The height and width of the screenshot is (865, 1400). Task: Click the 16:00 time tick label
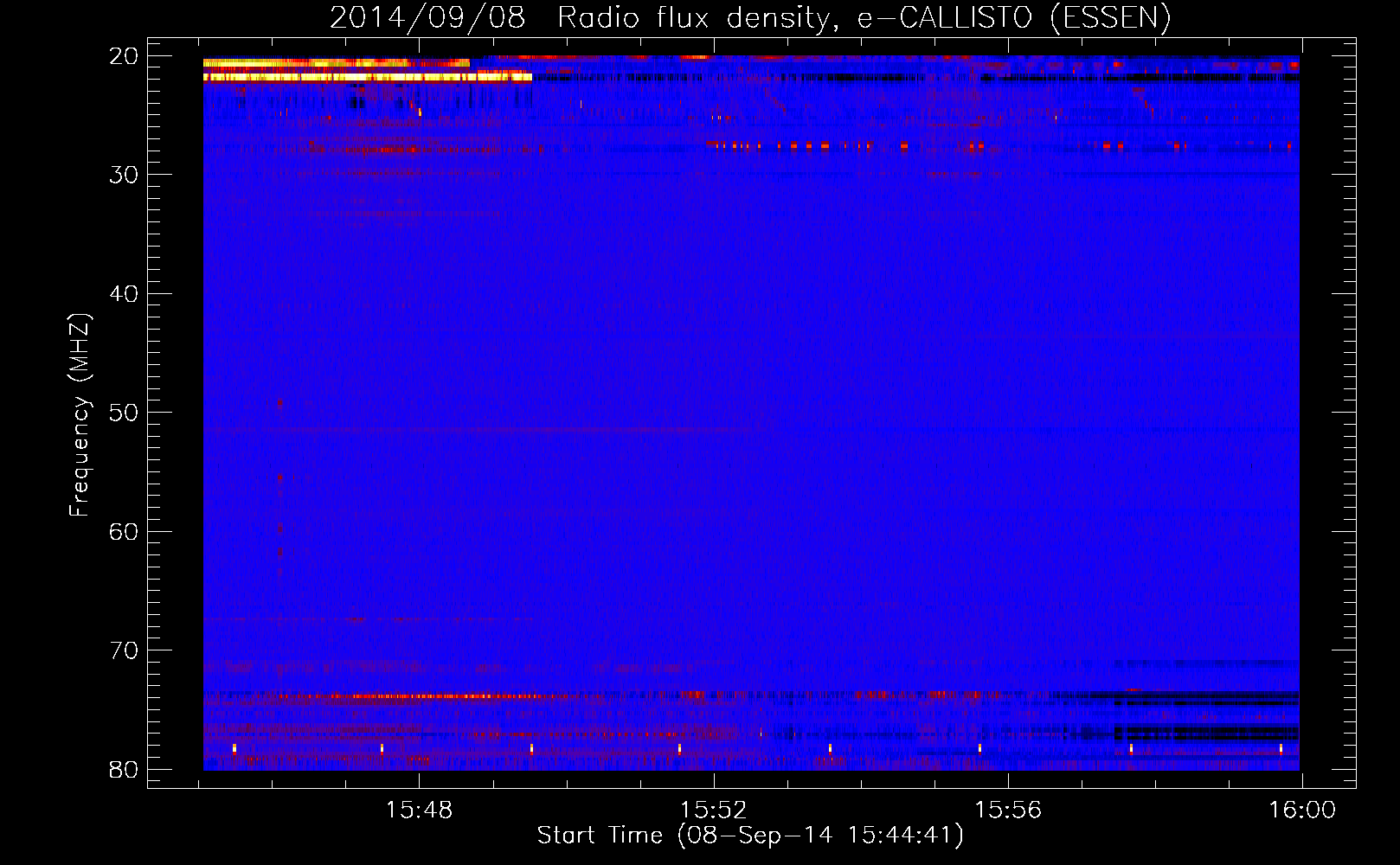click(1302, 811)
